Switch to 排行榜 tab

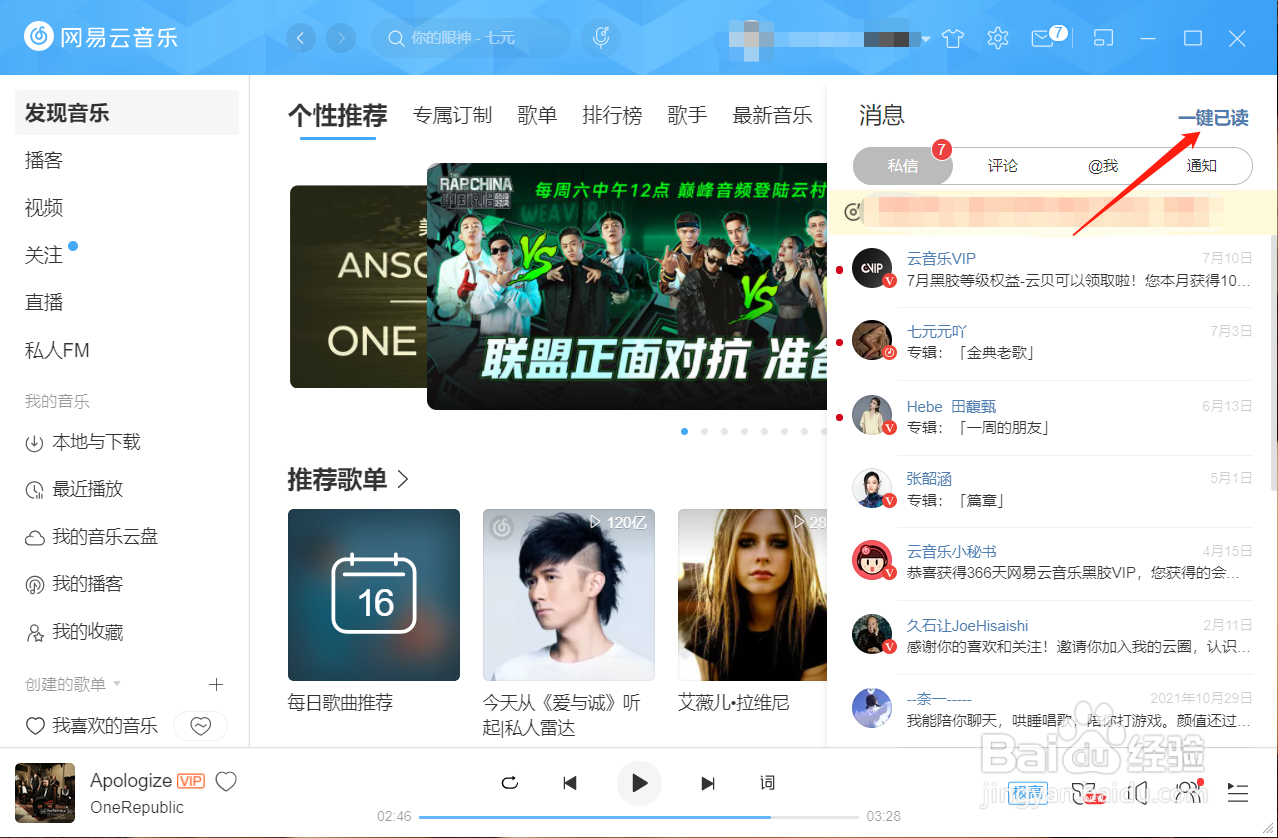coord(612,115)
